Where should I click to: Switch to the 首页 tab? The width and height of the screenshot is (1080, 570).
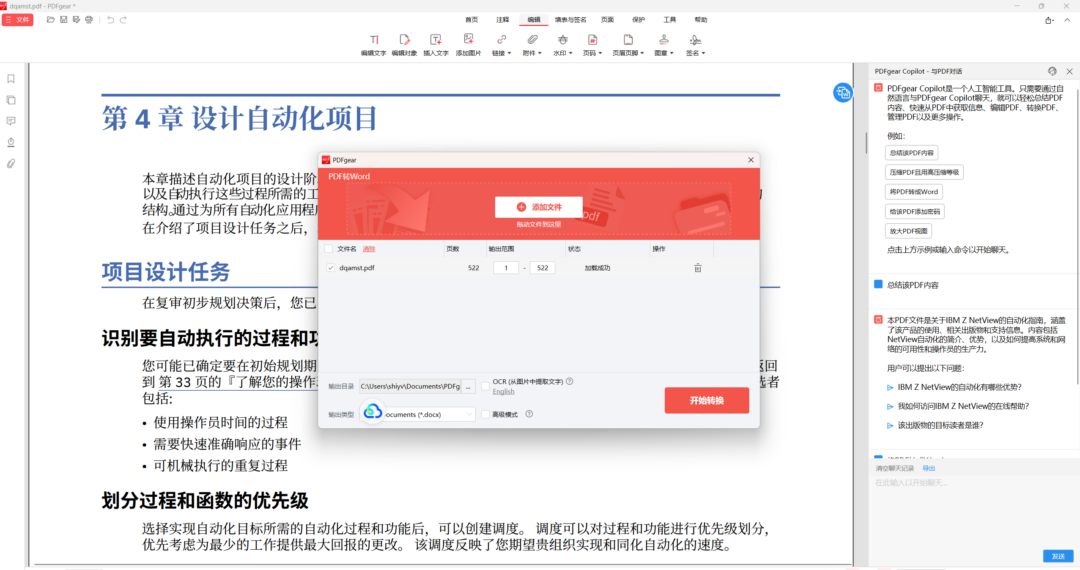tap(472, 20)
